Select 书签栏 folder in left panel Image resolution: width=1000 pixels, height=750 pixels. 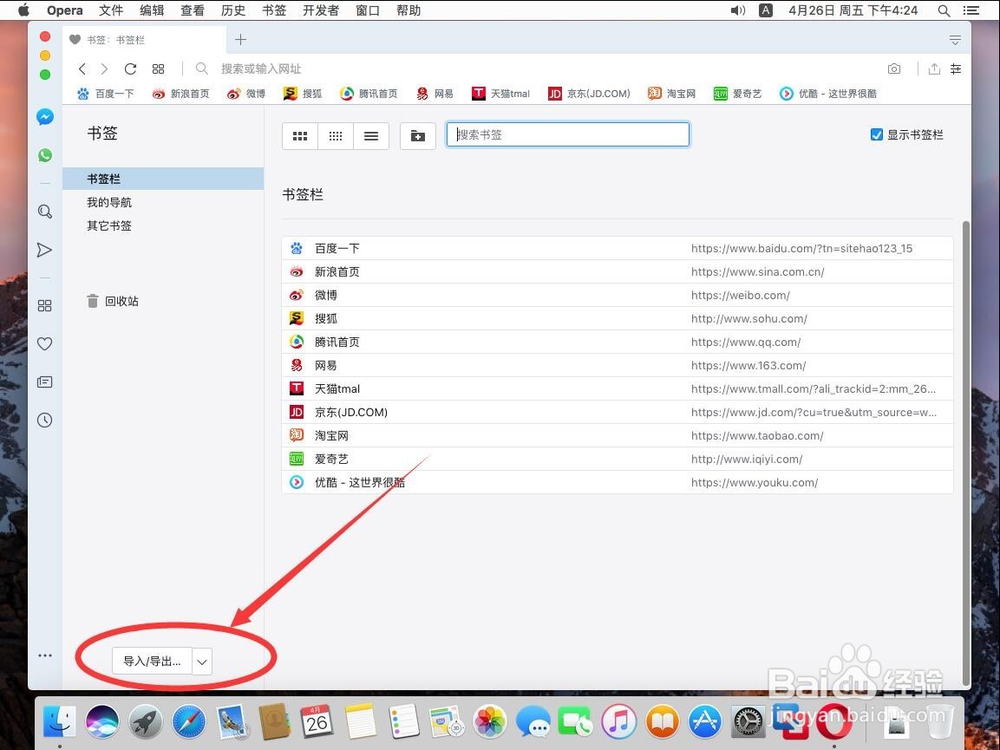pyautogui.click(x=163, y=179)
